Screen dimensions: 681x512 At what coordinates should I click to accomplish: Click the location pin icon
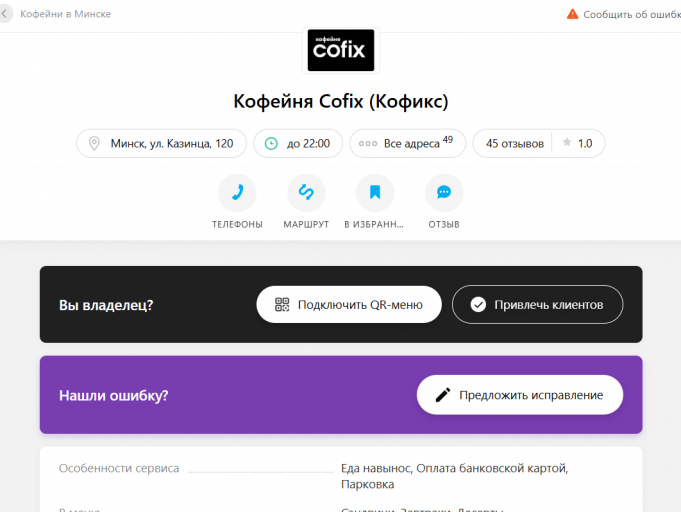[x=94, y=143]
